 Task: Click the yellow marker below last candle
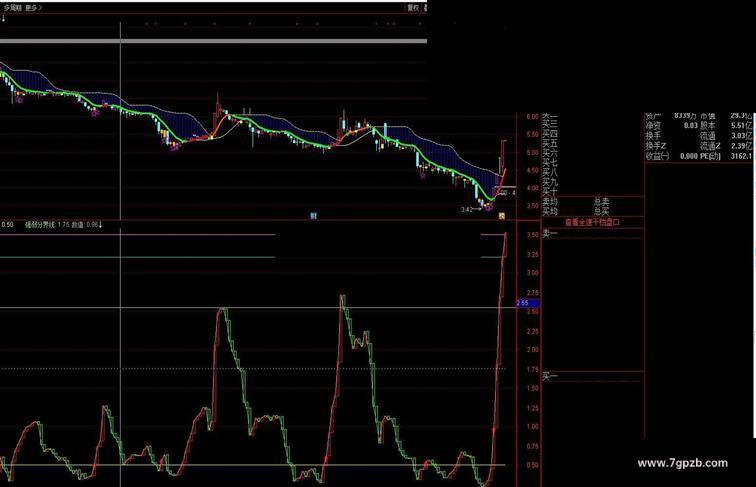[x=501, y=216]
